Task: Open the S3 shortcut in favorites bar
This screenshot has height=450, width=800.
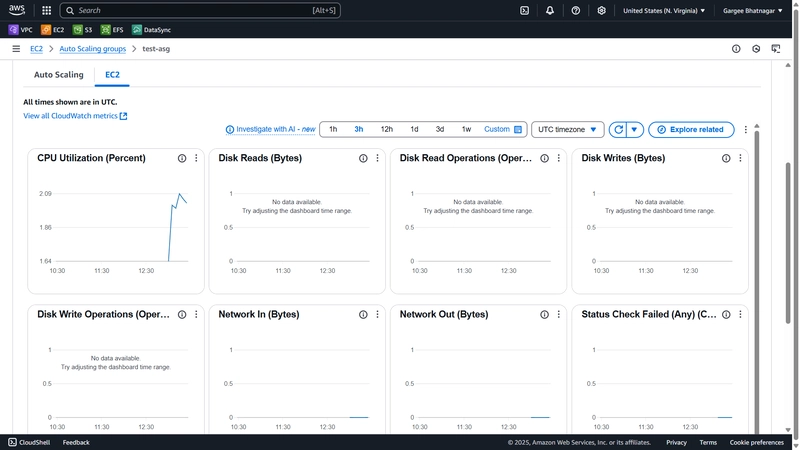Action: coord(83,30)
